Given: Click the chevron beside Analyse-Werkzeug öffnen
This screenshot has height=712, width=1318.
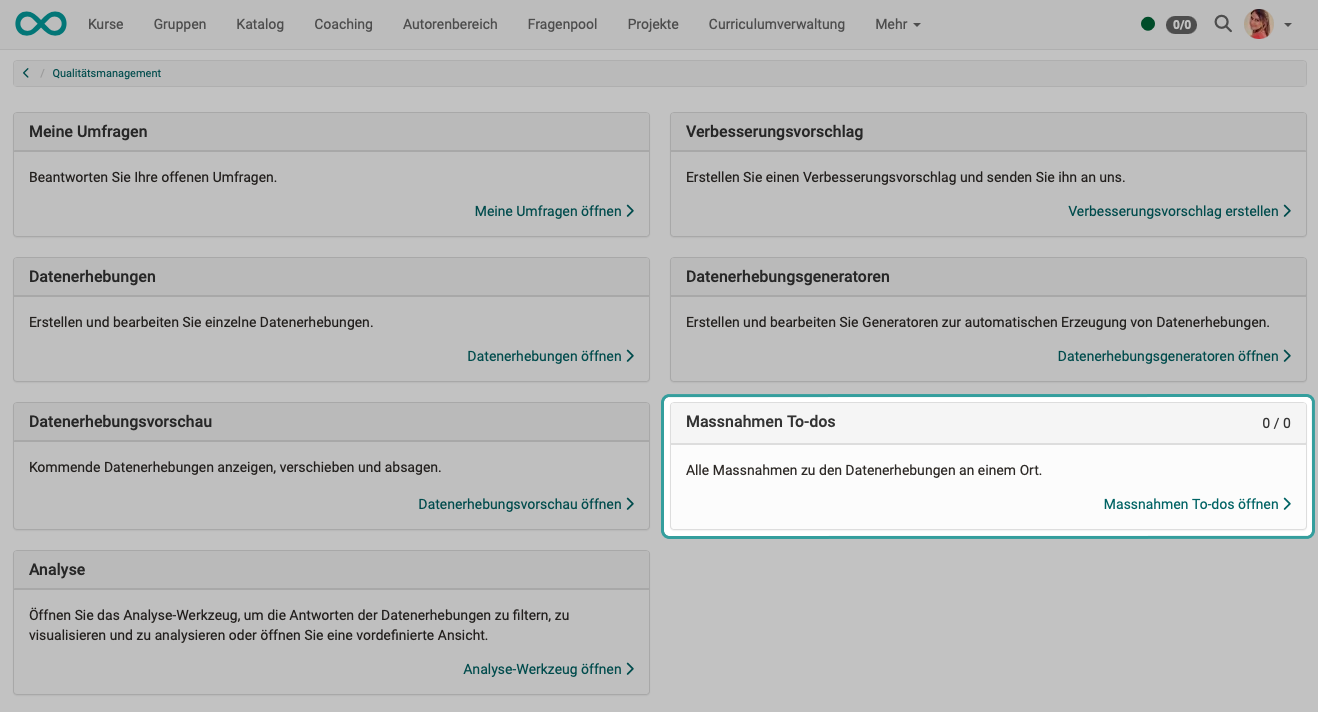Looking at the screenshot, I should pyautogui.click(x=630, y=669).
